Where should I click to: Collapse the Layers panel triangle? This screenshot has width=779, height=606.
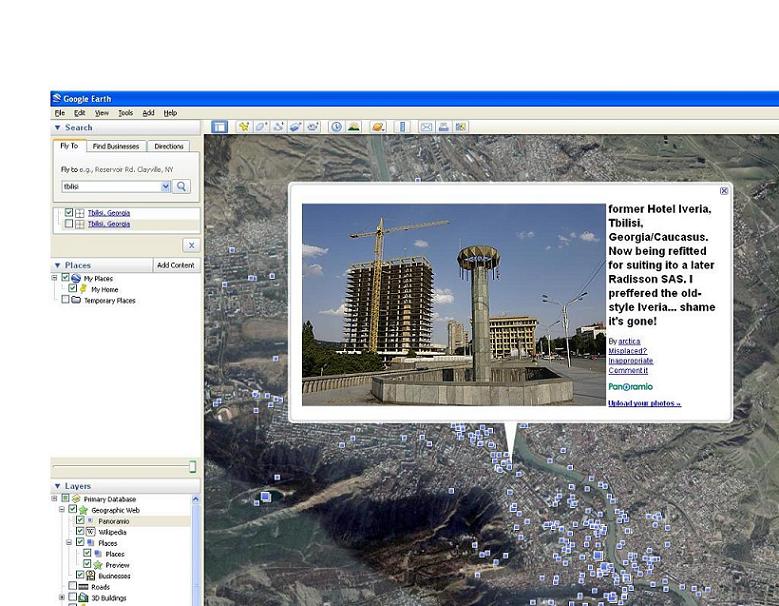(58, 486)
